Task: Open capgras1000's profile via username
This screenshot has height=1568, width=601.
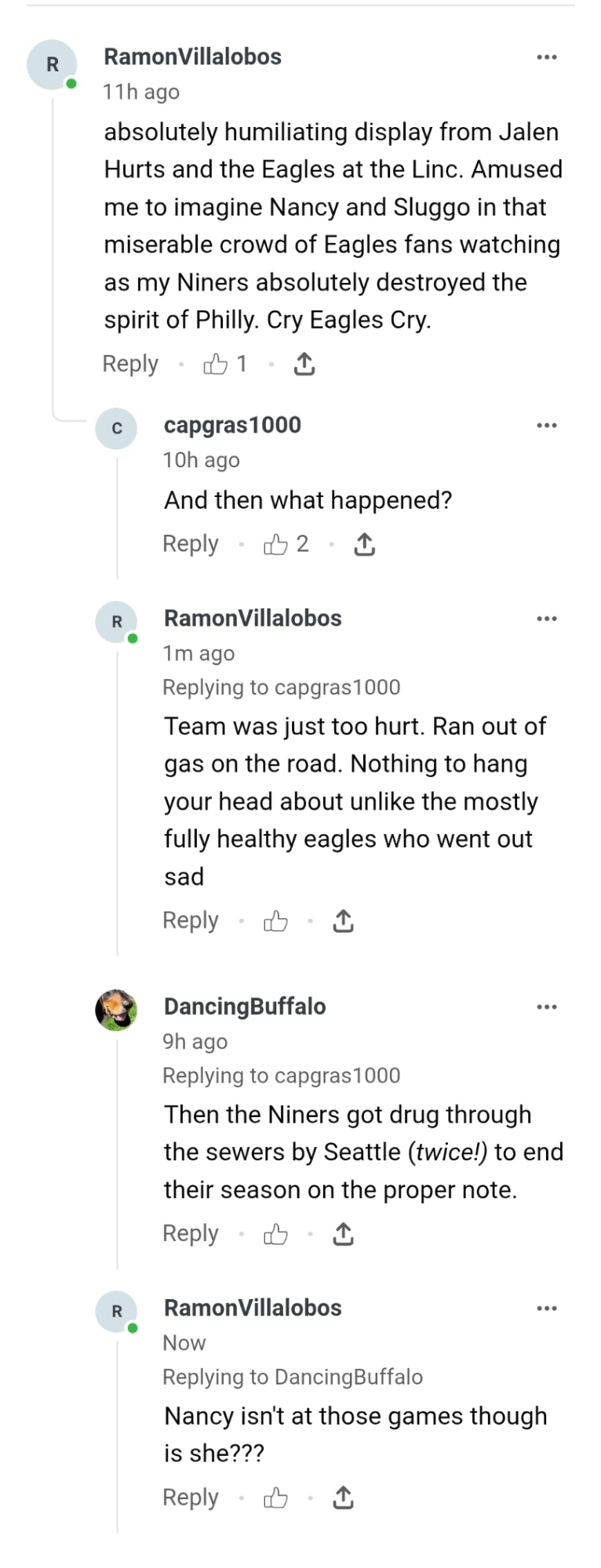Action: tap(232, 425)
